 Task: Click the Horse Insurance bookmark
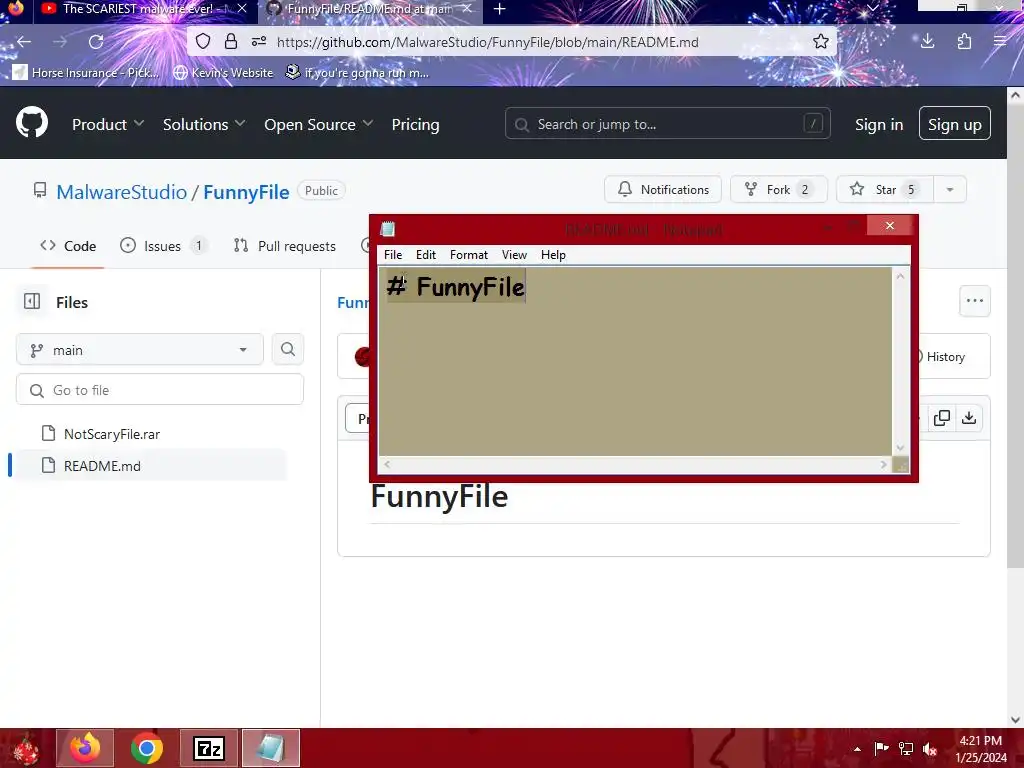[x=86, y=72]
